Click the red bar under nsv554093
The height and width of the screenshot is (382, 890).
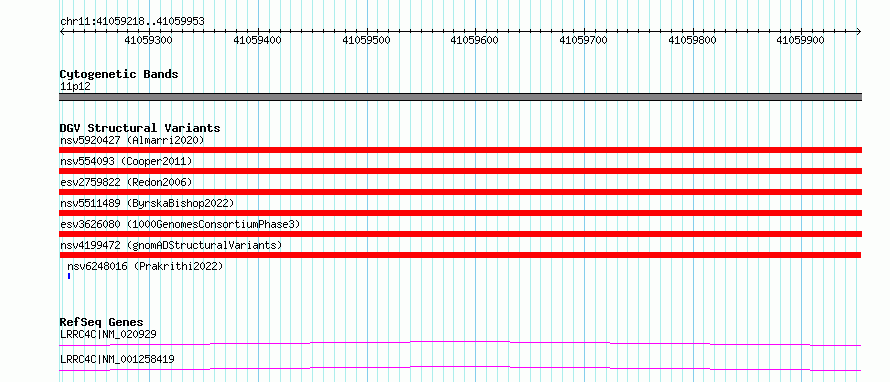point(460,171)
